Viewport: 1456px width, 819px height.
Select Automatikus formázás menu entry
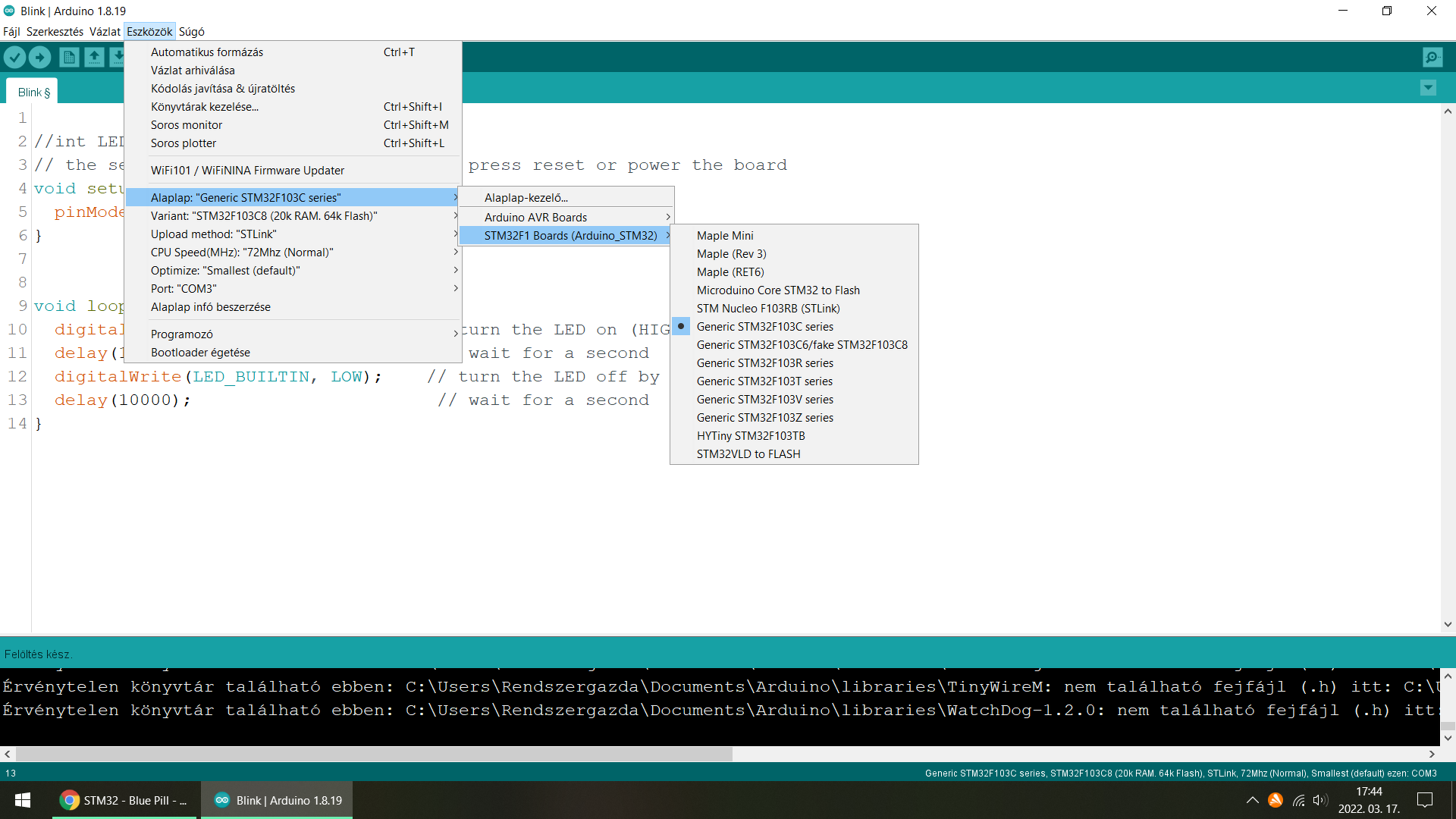[x=293, y=52]
